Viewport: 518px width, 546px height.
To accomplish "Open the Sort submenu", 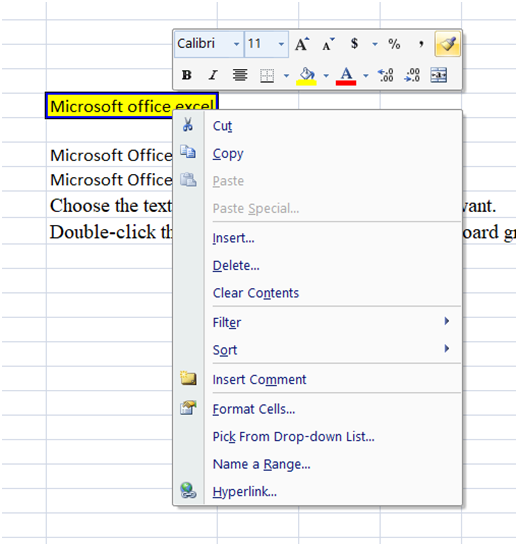I will coord(317,350).
